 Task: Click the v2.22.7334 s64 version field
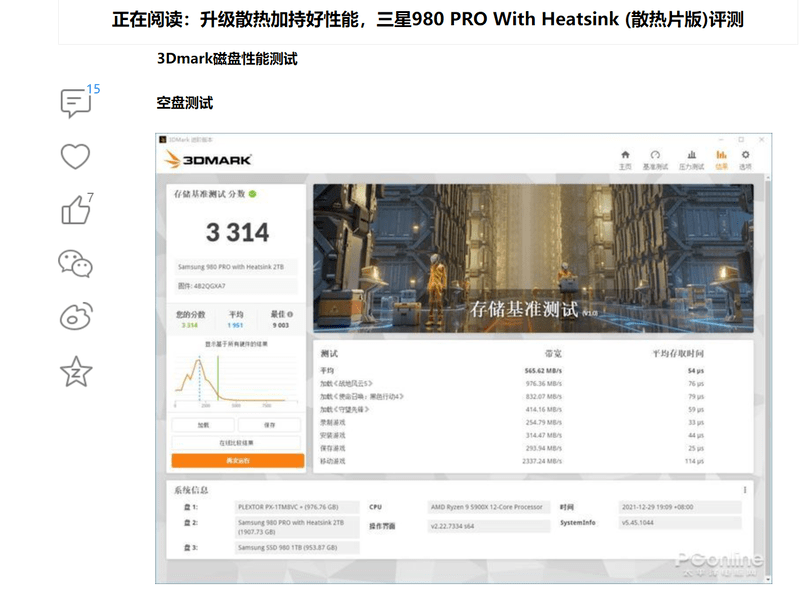tap(489, 526)
